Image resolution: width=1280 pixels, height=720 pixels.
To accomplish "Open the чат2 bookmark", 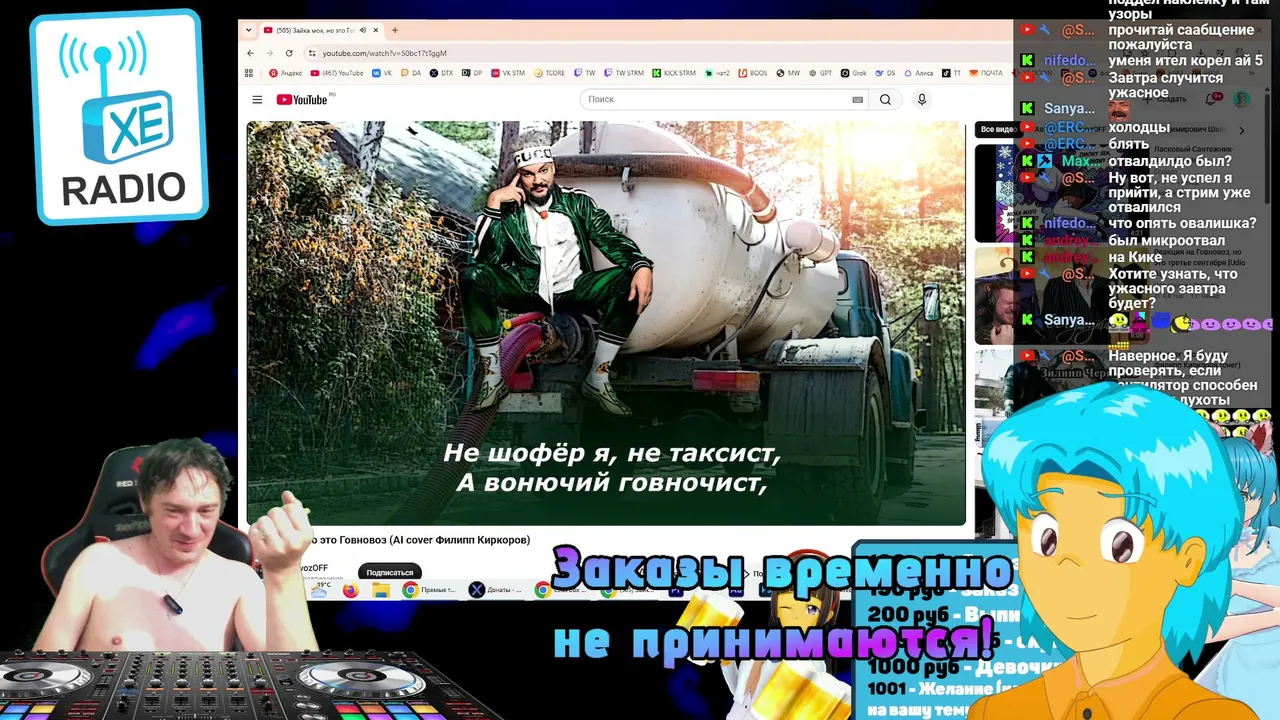I will tap(718, 73).
